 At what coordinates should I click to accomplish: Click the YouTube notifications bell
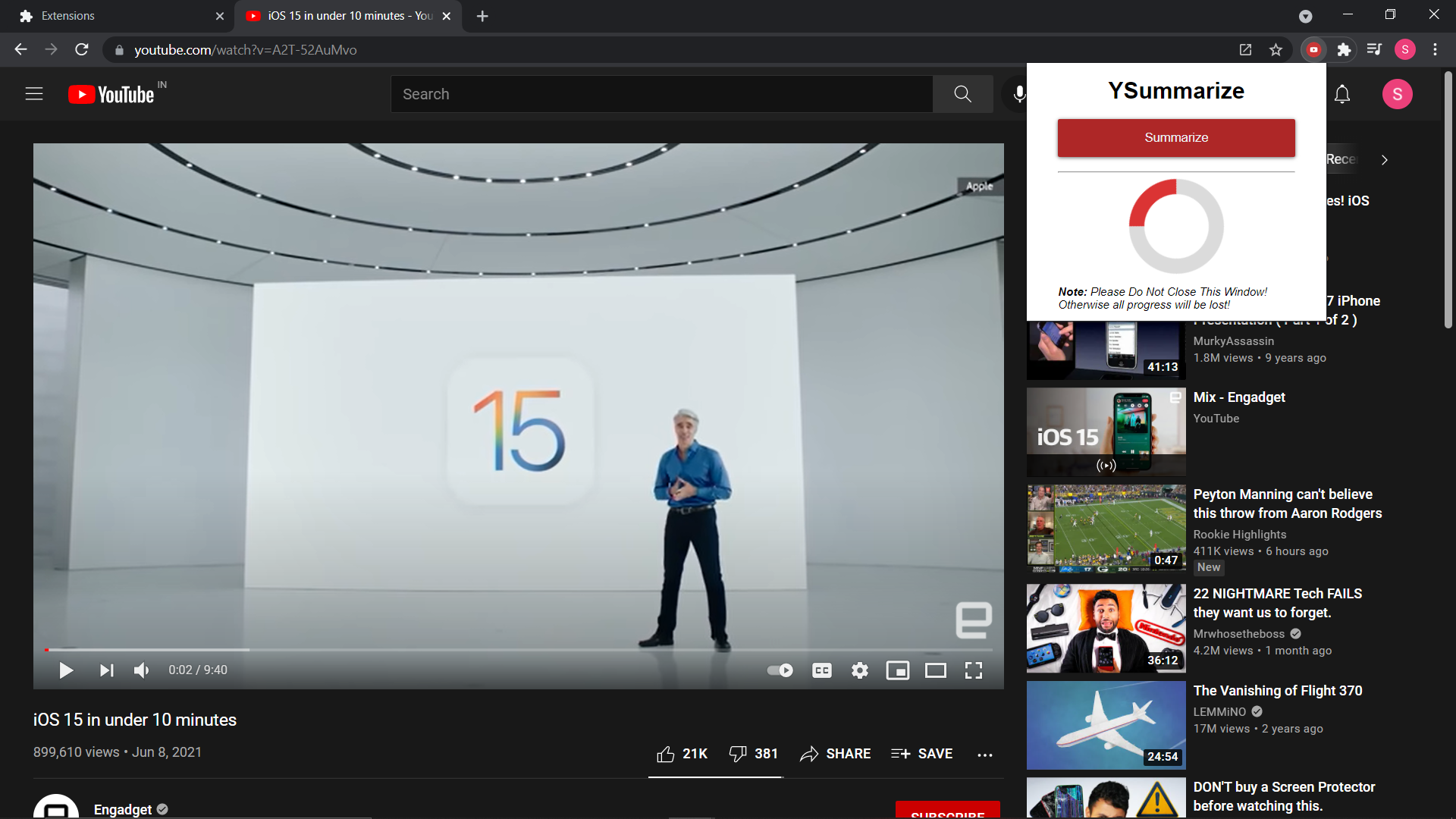(1341, 94)
